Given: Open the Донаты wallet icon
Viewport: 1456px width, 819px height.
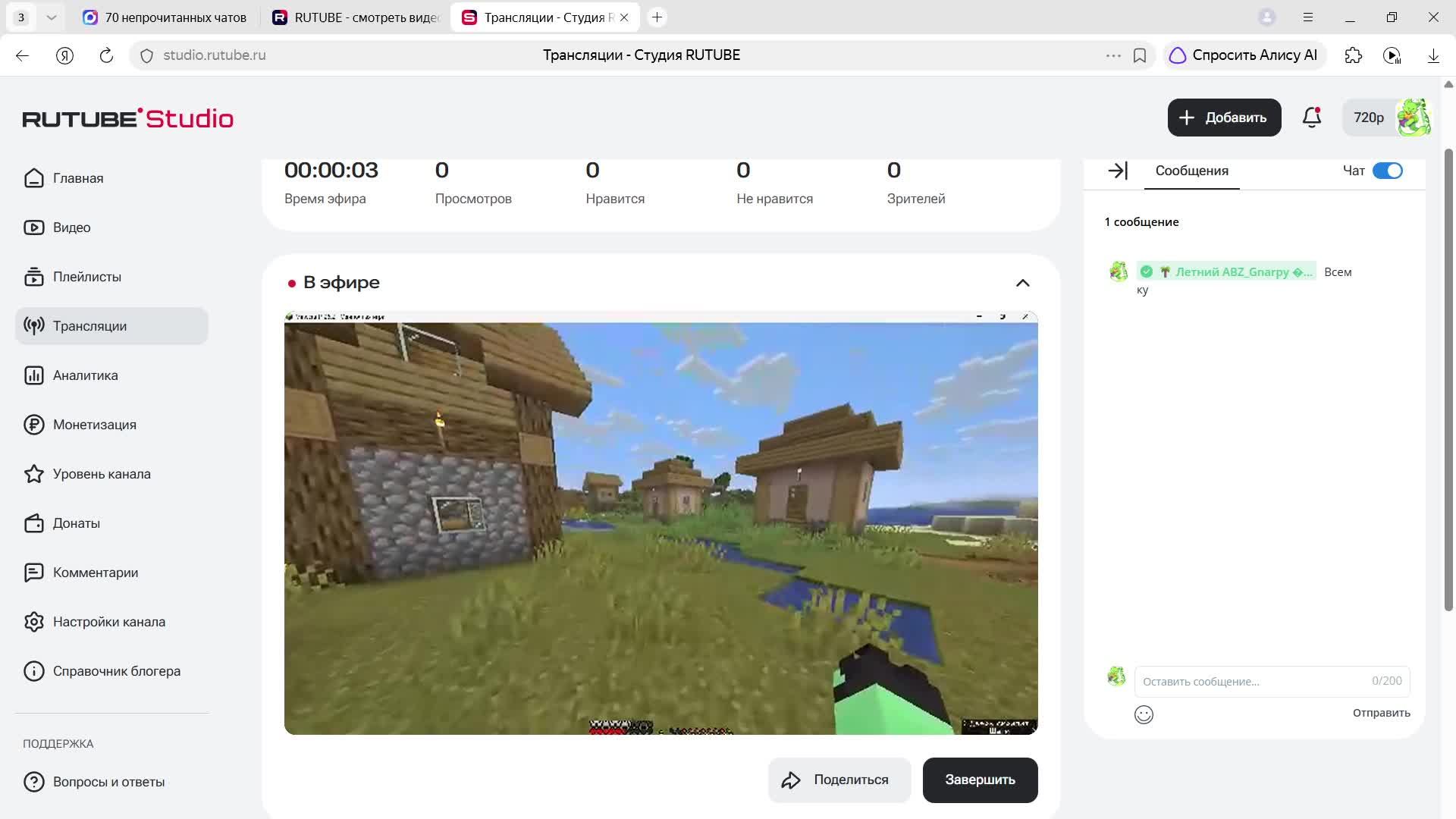Looking at the screenshot, I should 34,523.
